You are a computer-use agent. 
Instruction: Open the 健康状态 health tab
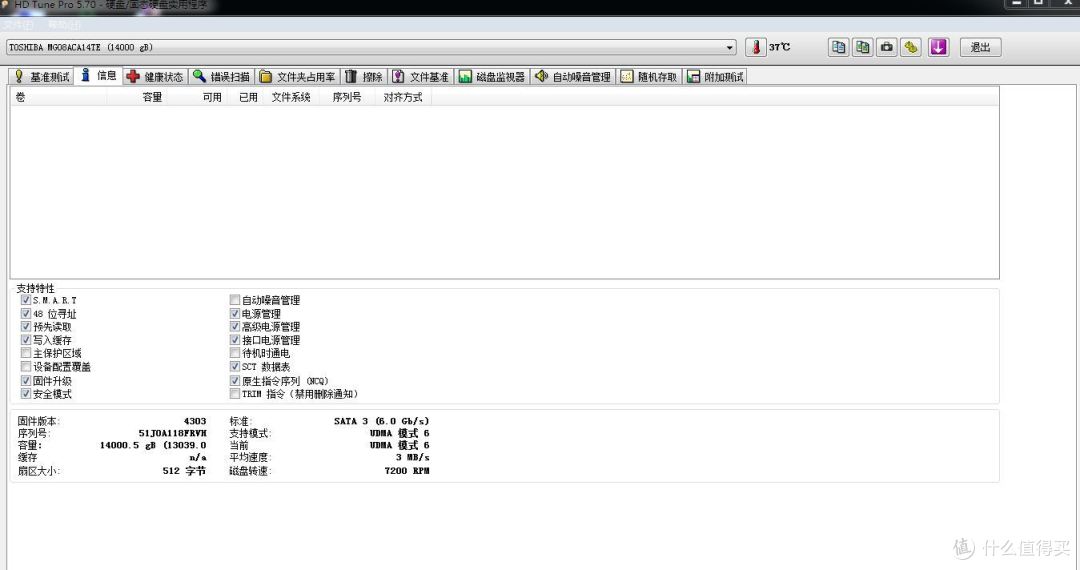[x=155, y=77]
